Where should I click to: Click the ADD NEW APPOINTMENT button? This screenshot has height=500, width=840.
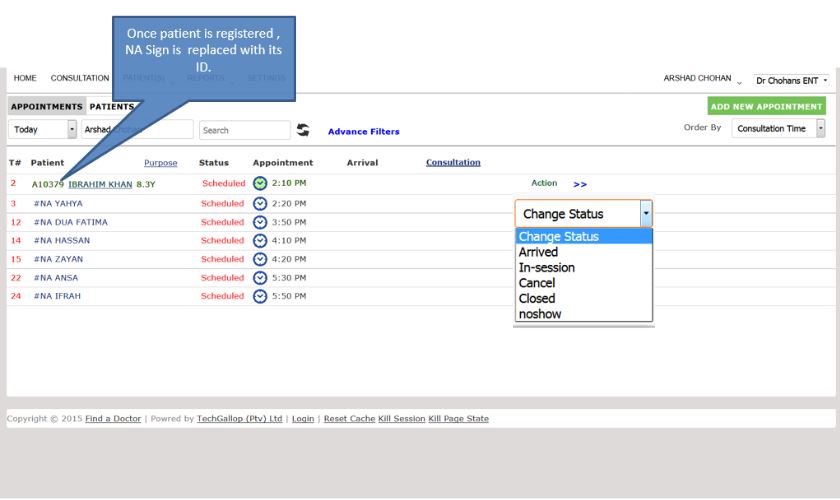point(767,107)
